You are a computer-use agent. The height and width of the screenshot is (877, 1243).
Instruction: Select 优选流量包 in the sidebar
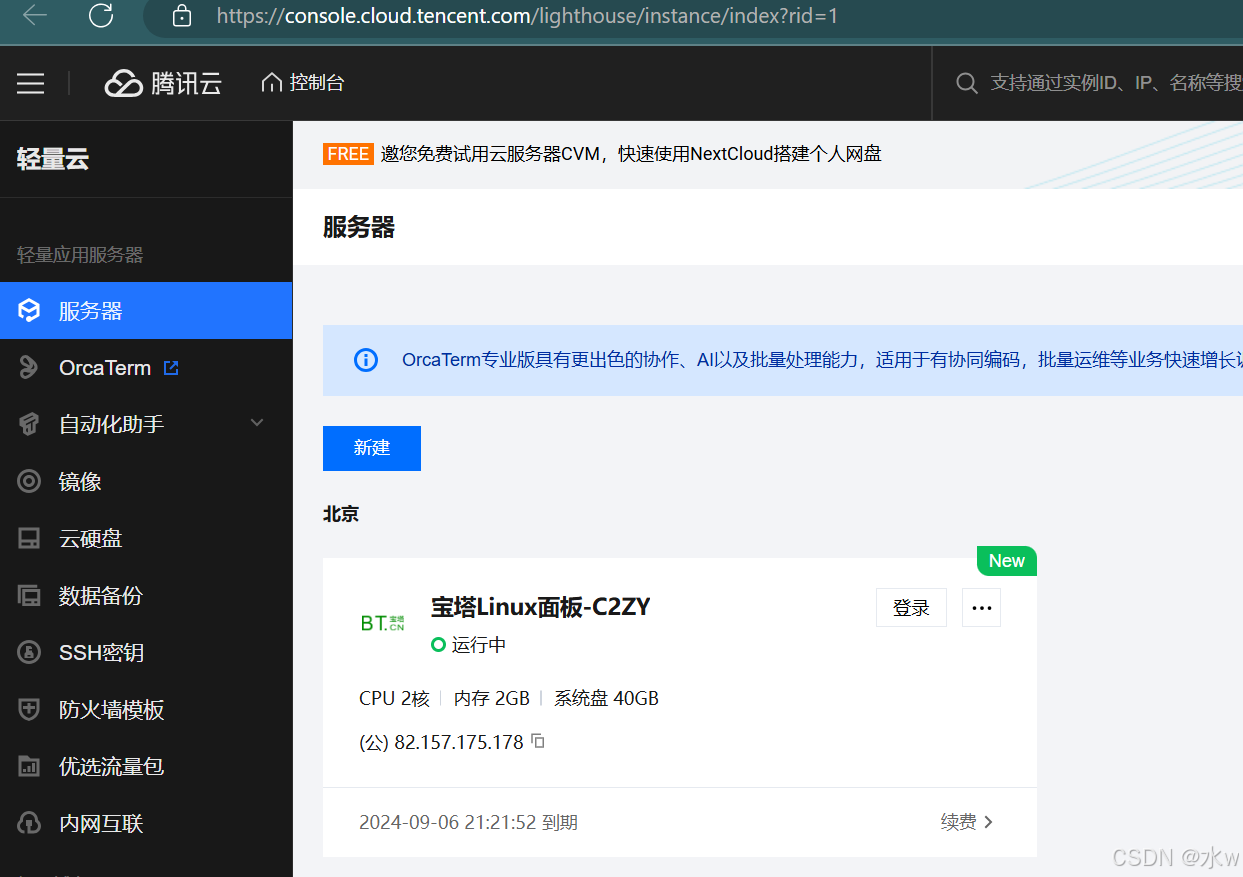146,767
